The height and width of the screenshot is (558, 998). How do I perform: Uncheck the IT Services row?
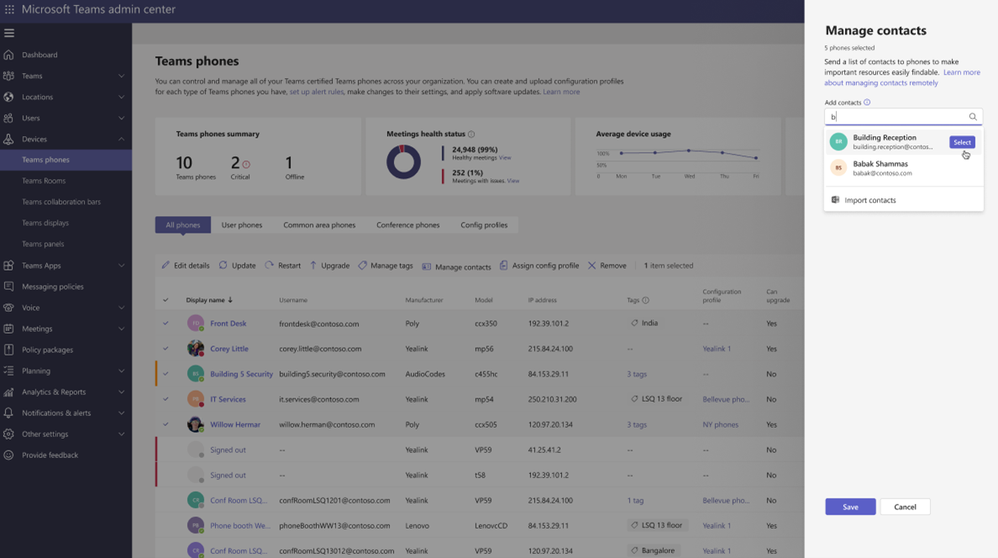tap(165, 399)
